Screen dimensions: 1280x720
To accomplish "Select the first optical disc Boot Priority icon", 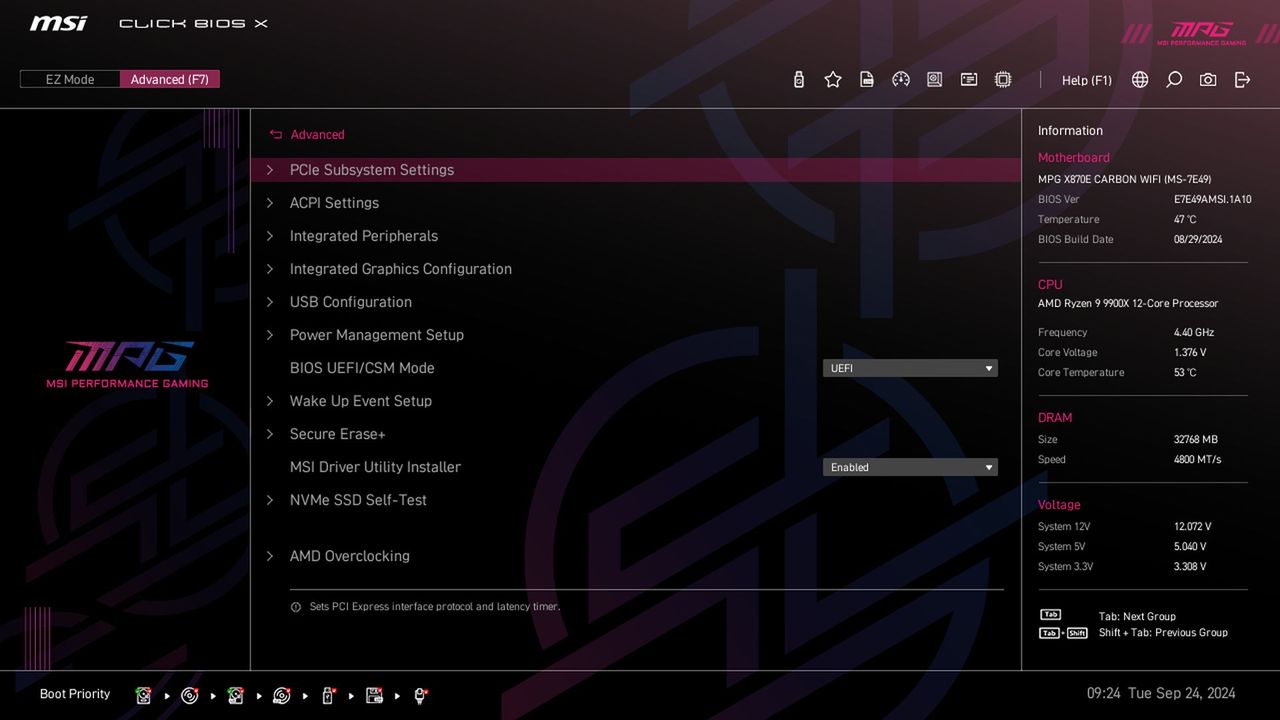I will tap(190, 696).
